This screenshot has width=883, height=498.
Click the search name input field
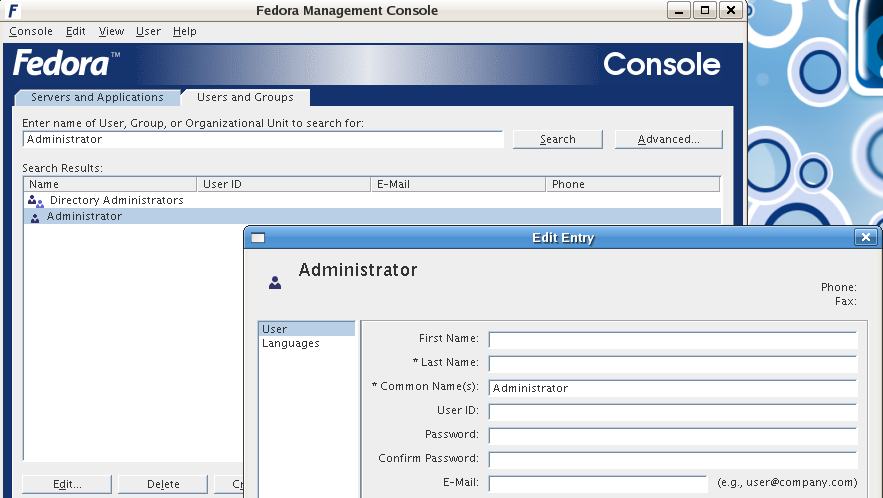(x=263, y=139)
